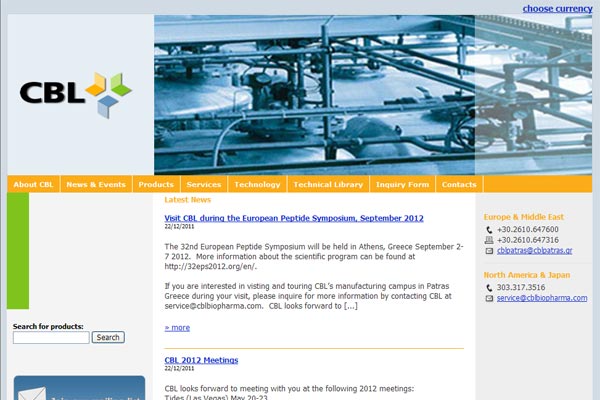Open the About CBL menu

point(34,184)
